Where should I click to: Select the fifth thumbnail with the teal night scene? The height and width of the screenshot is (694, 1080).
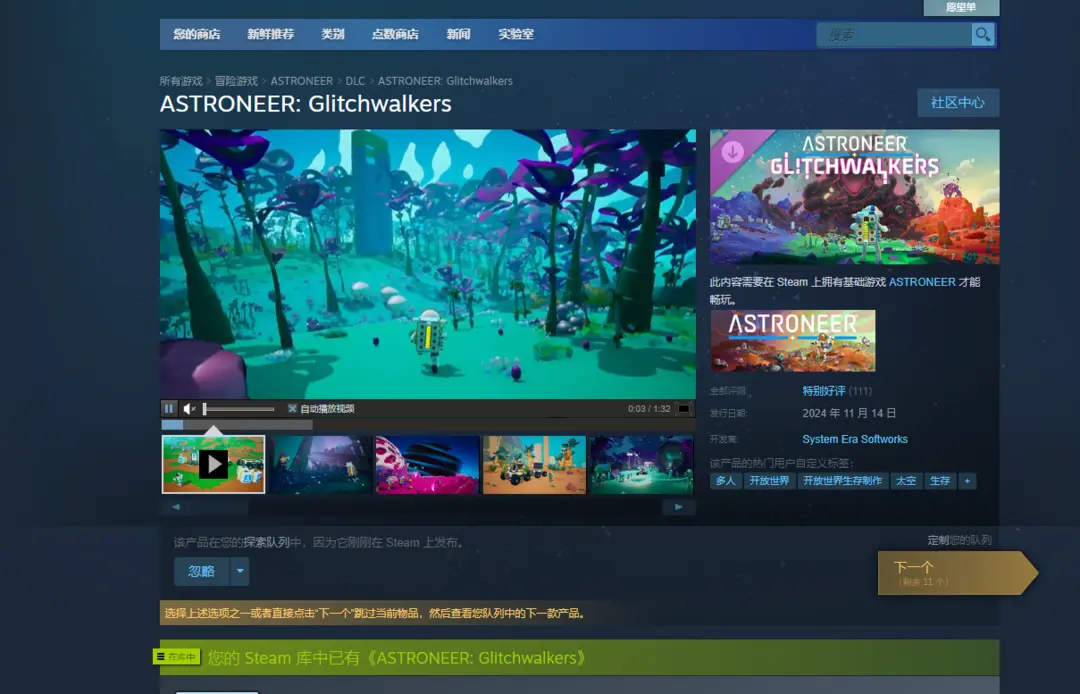[642, 465]
